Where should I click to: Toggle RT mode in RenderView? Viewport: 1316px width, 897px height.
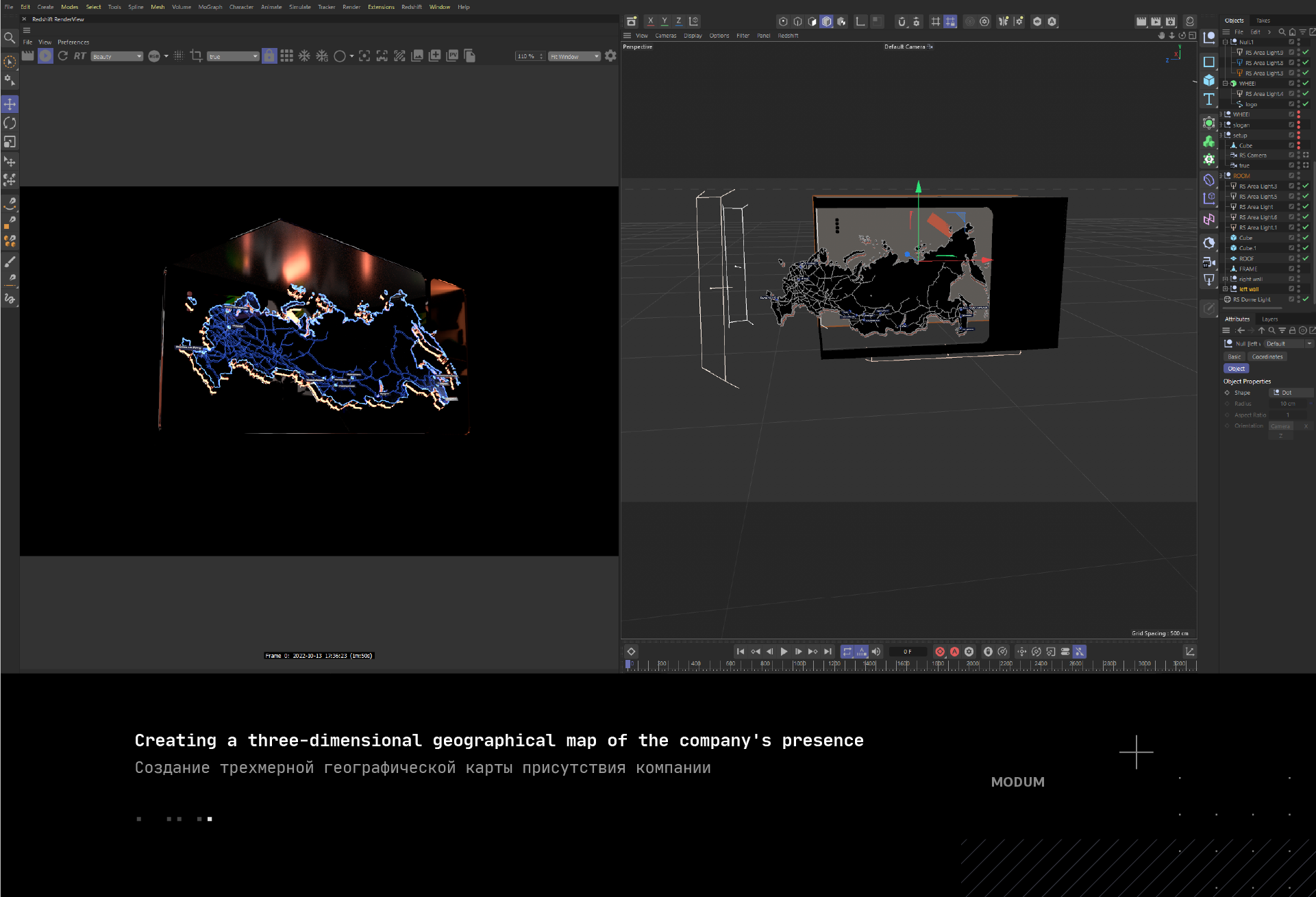[x=80, y=56]
